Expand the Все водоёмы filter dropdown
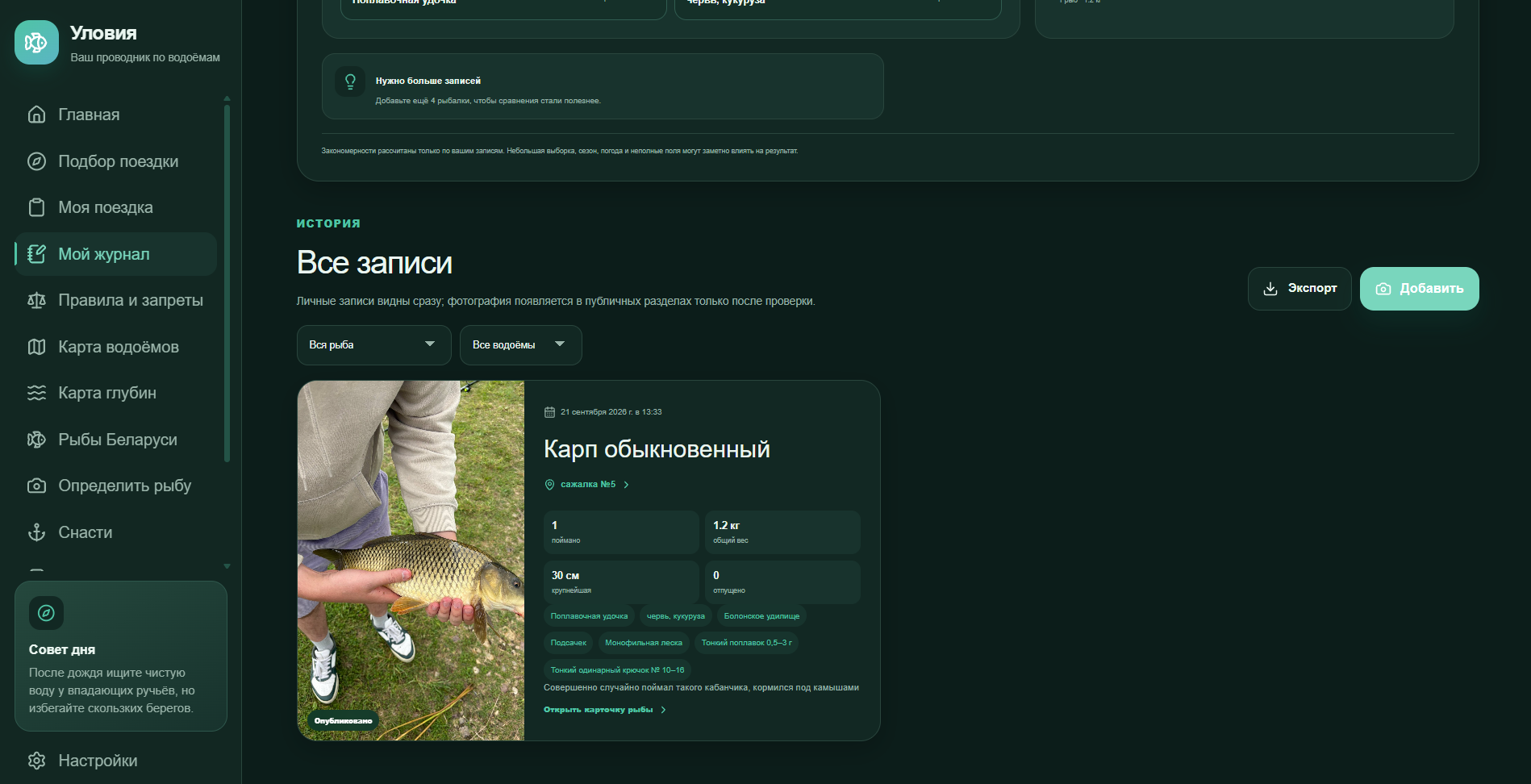Screen dimensions: 1531x784 pyautogui.click(x=520, y=345)
